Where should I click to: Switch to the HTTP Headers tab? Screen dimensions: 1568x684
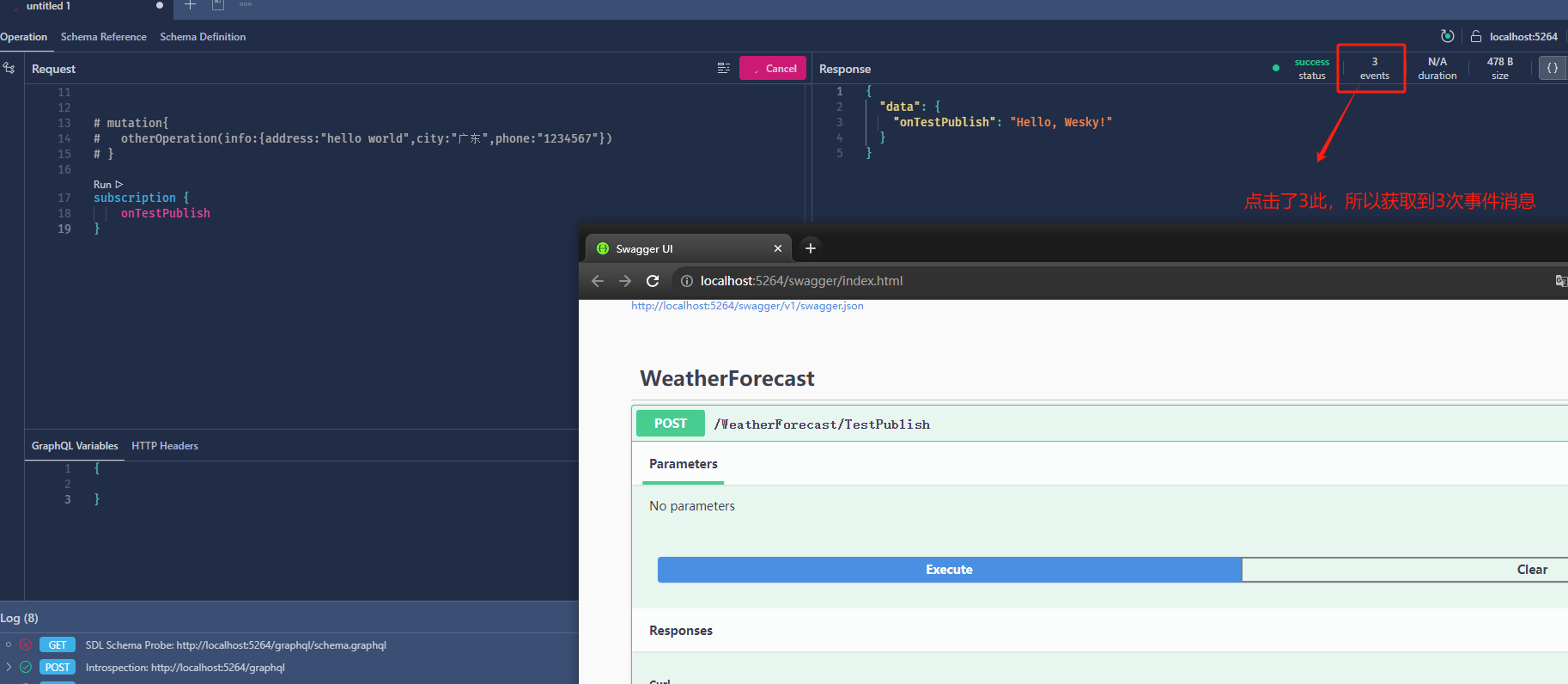click(x=165, y=446)
